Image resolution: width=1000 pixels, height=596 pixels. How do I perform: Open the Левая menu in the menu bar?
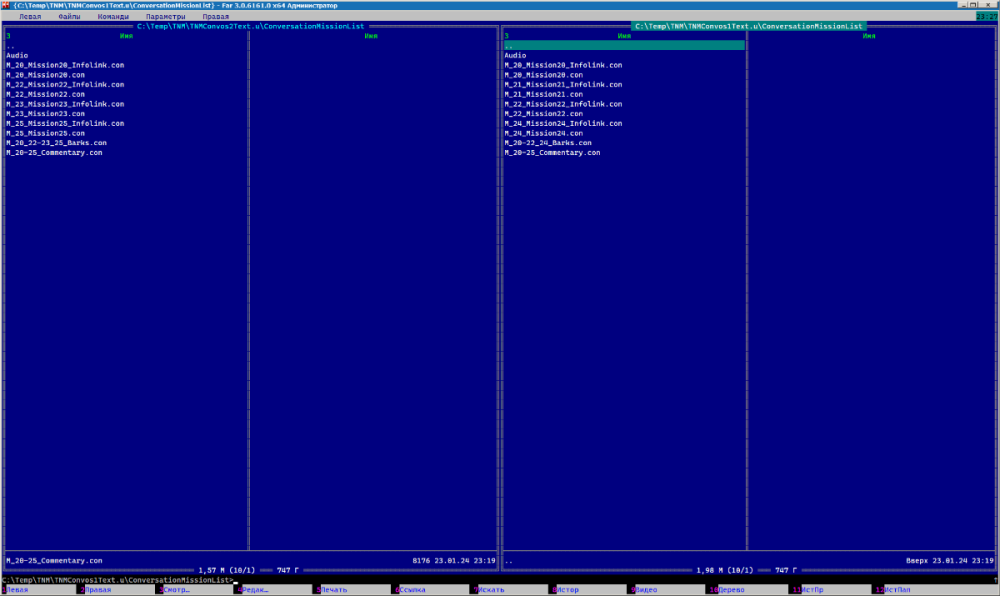point(30,17)
